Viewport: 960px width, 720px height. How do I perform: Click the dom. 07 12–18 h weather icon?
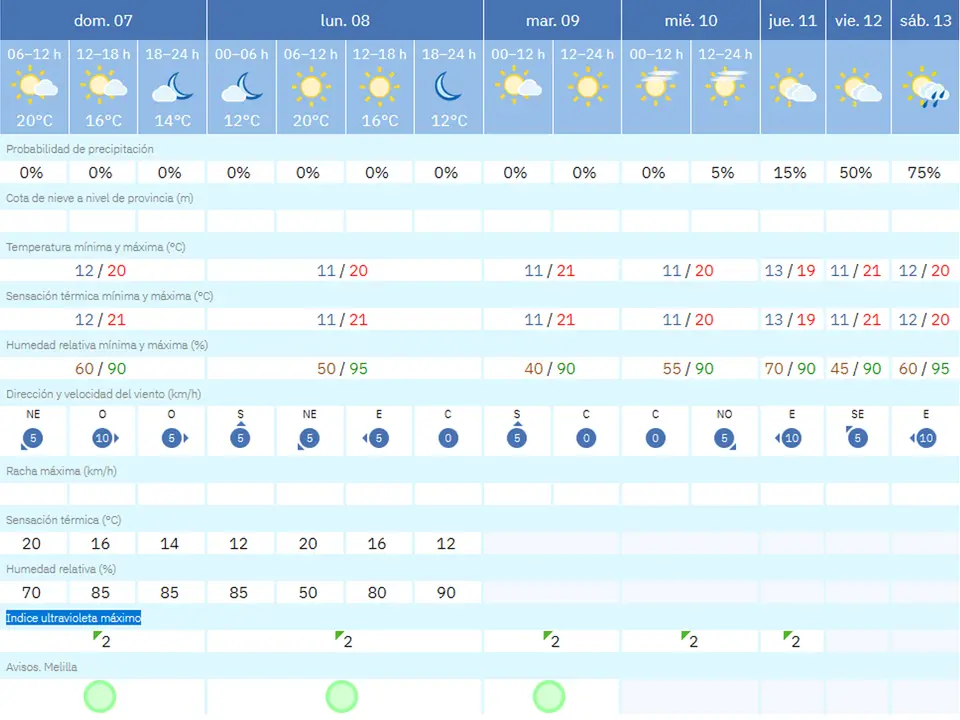104,86
